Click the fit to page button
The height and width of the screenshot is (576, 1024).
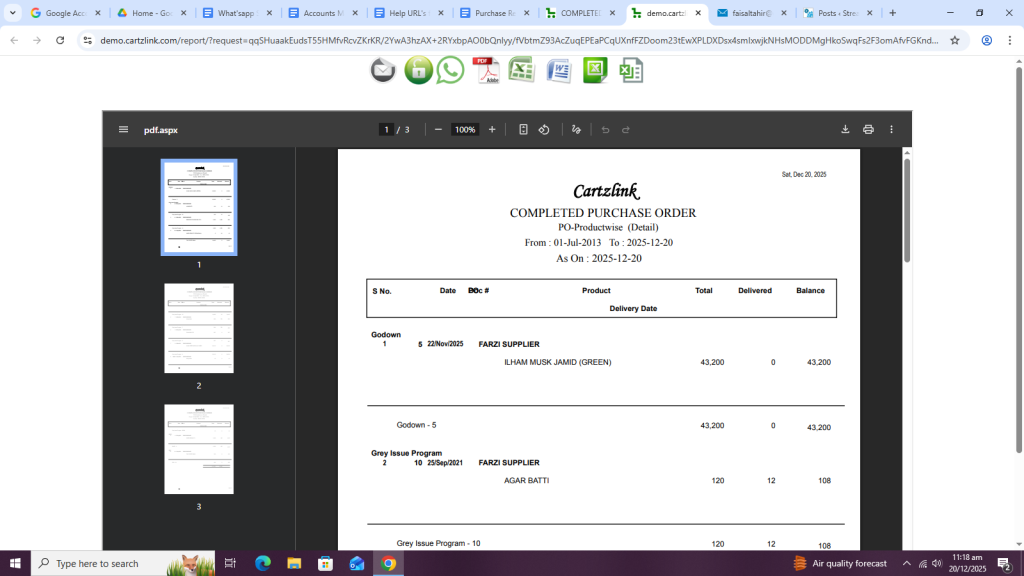click(523, 130)
